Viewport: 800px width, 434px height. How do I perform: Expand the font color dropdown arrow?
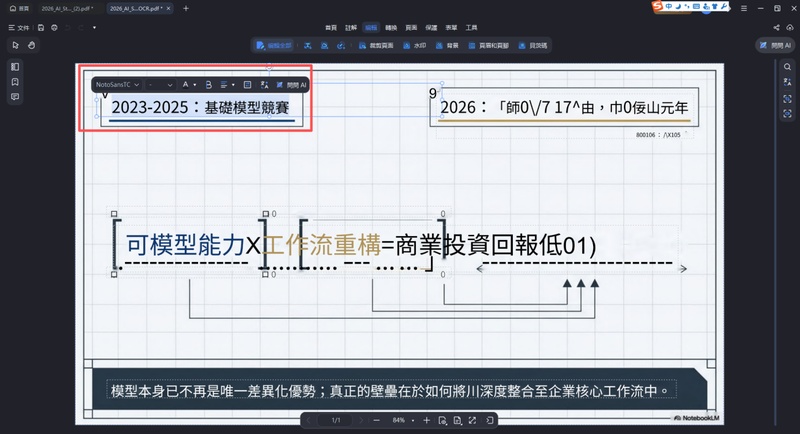click(x=195, y=85)
